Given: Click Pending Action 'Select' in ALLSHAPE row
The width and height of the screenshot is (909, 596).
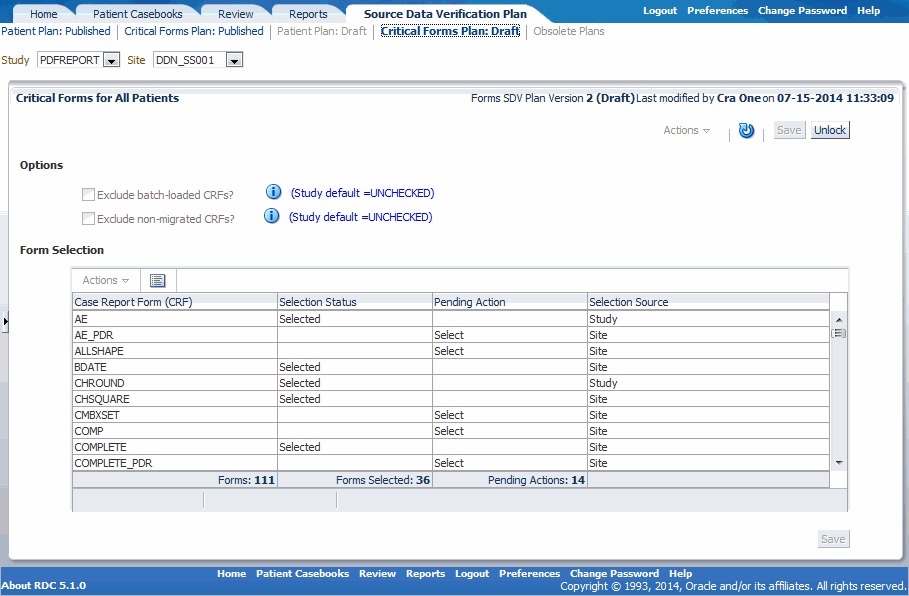Looking at the screenshot, I should pyautogui.click(x=449, y=351).
